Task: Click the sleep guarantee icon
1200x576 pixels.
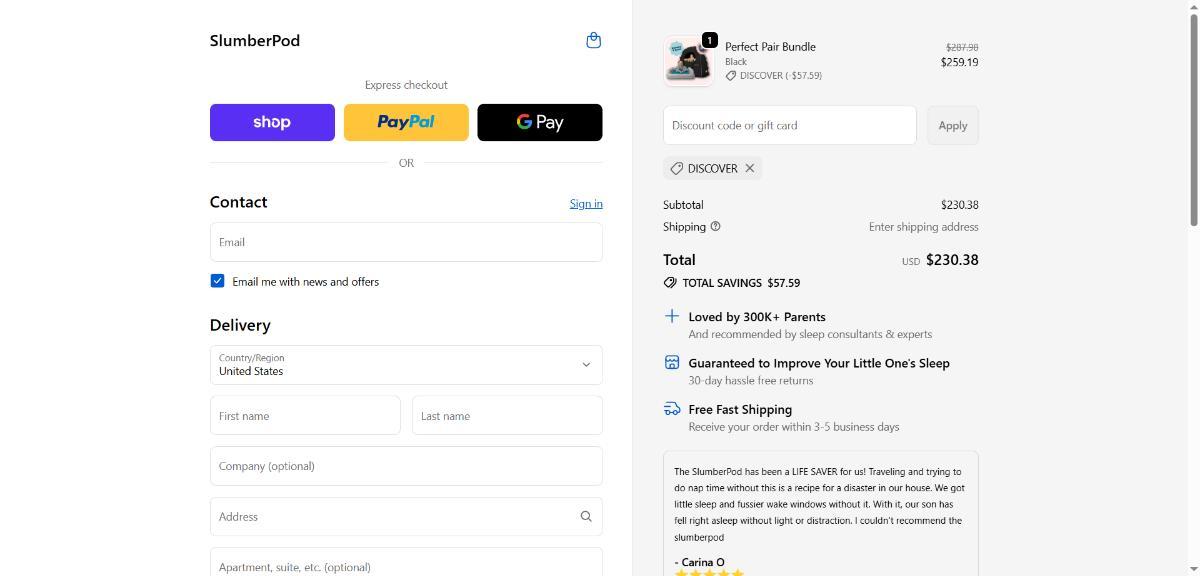Action: point(672,362)
